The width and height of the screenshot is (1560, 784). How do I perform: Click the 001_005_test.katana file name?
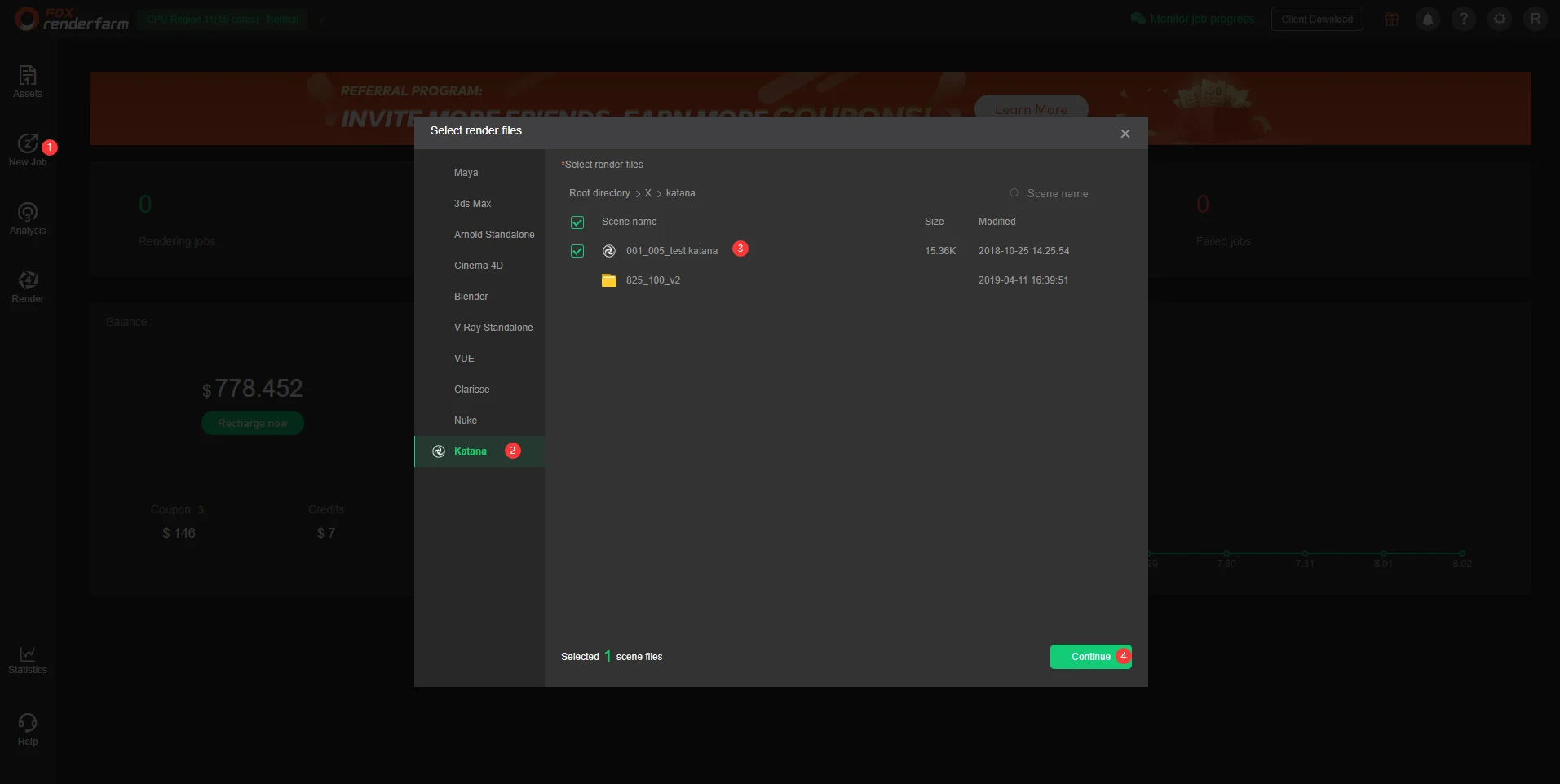[672, 251]
